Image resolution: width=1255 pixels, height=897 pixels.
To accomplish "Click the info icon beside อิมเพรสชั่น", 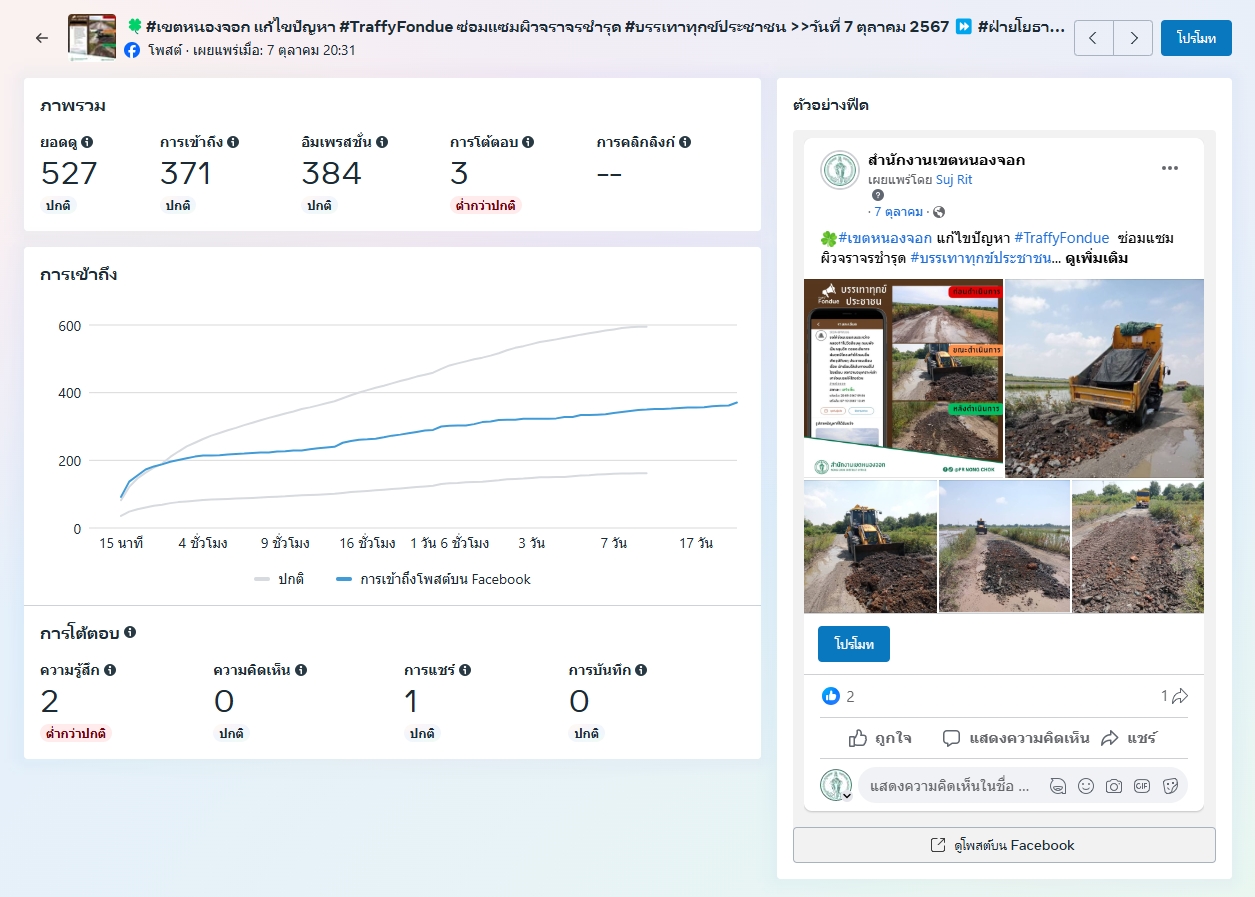I will [382, 142].
